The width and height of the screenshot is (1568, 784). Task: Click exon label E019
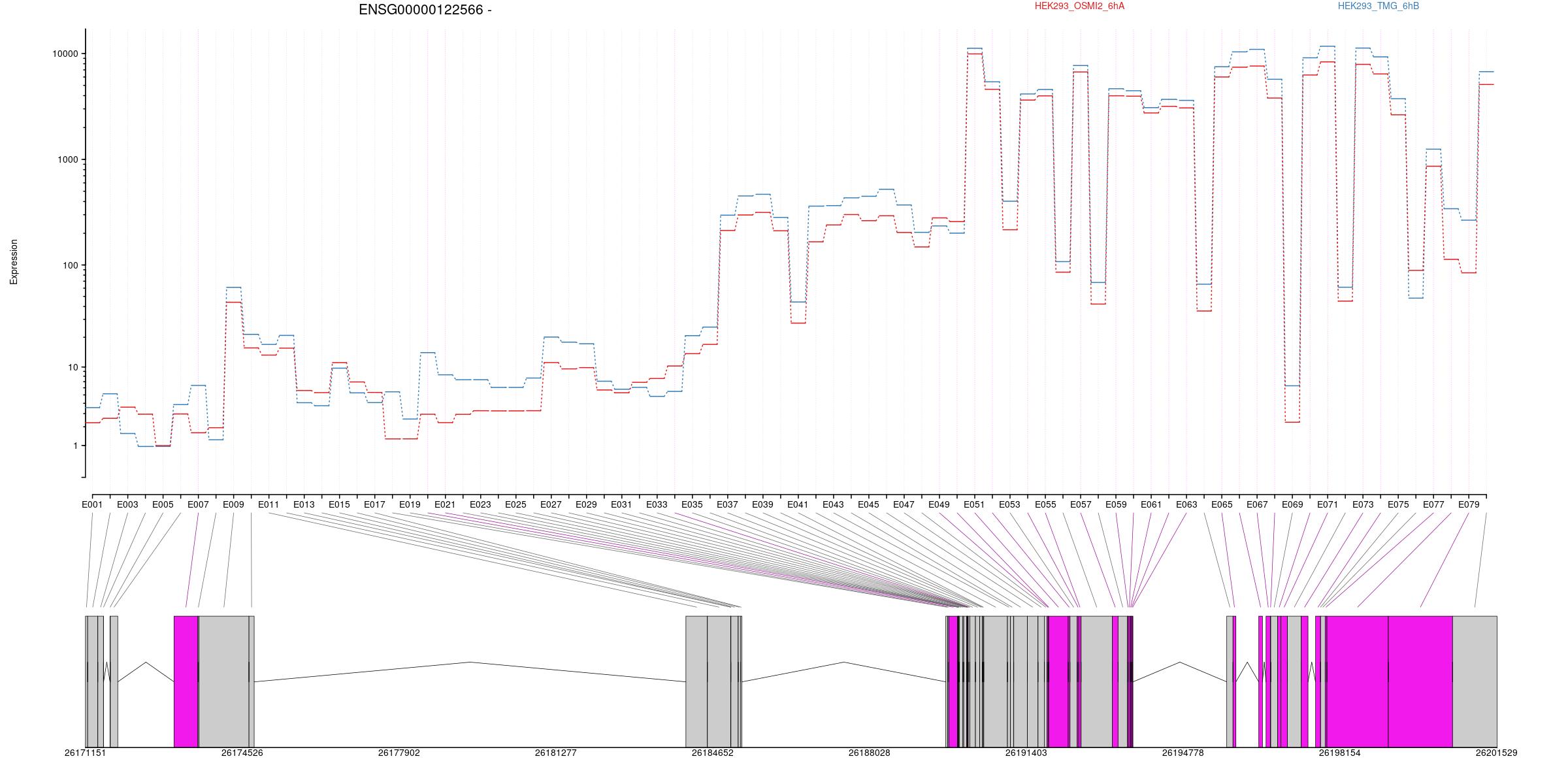click(x=410, y=504)
